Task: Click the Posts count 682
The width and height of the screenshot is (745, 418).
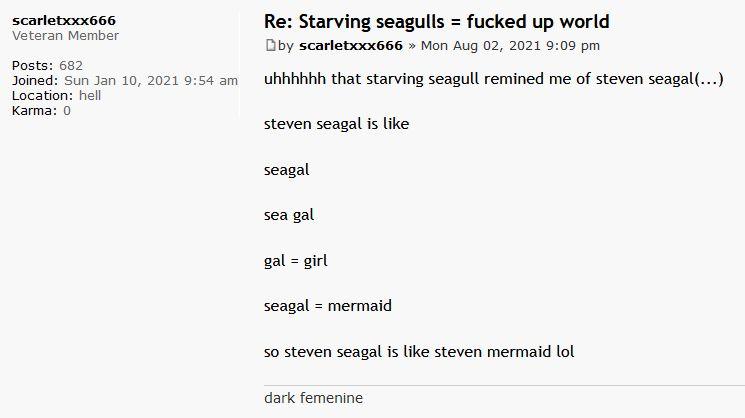Action: [x=71, y=66]
